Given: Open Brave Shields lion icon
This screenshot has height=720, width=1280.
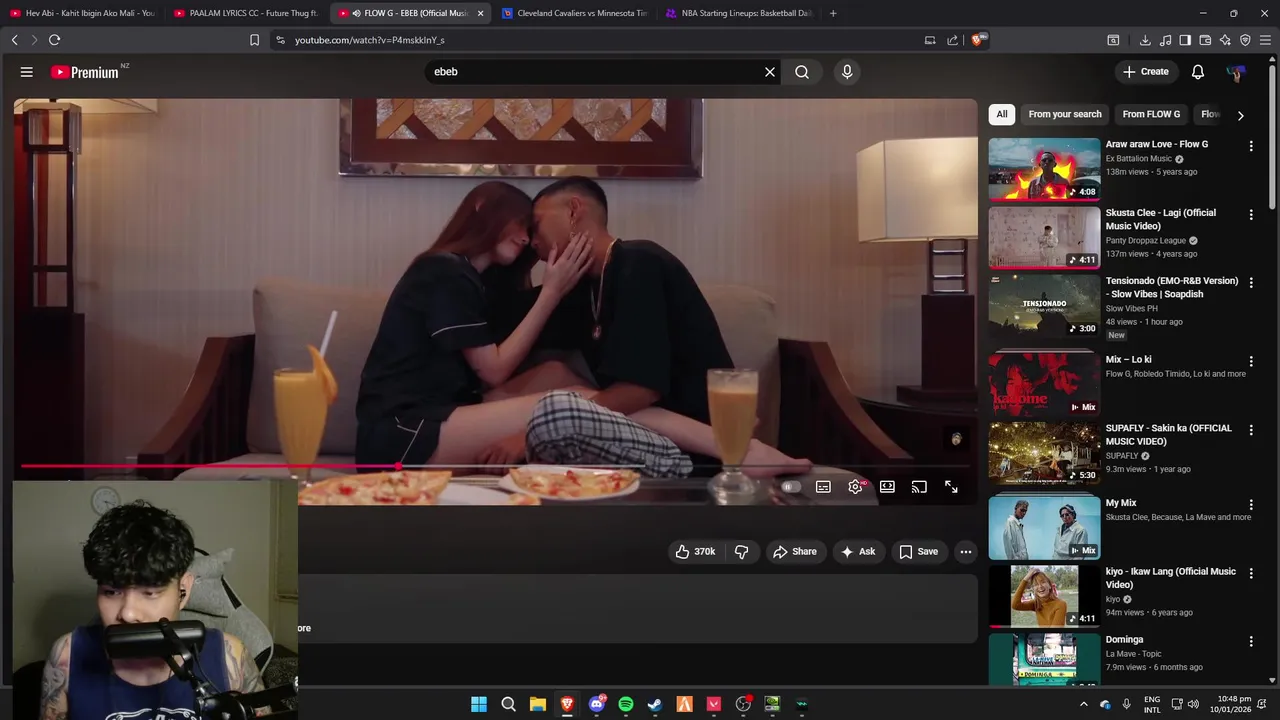Looking at the screenshot, I should click(978, 40).
